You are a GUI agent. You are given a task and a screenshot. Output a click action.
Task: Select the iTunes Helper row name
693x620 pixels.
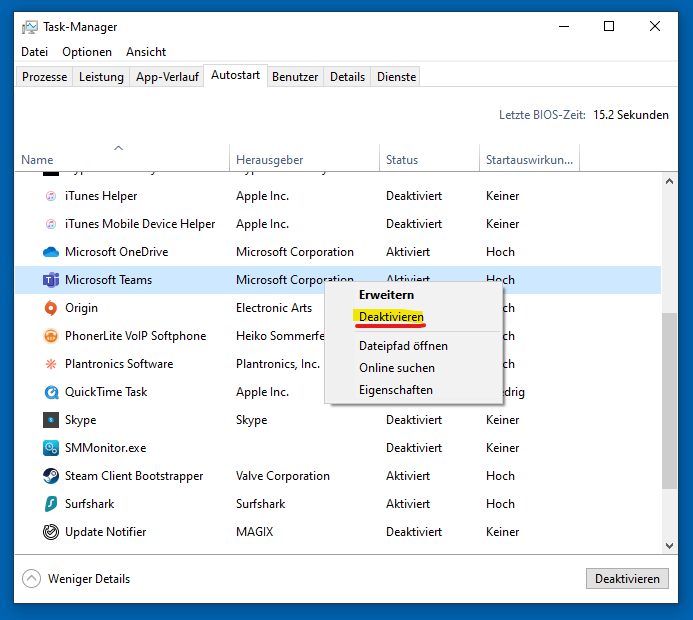pos(101,196)
